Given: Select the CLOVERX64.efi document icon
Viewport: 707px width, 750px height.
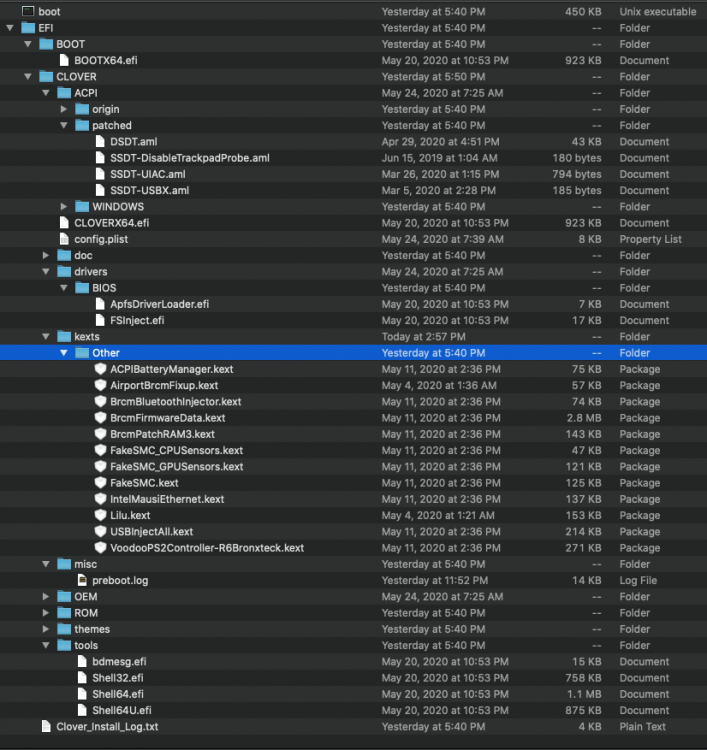Looking at the screenshot, I should 64,223.
